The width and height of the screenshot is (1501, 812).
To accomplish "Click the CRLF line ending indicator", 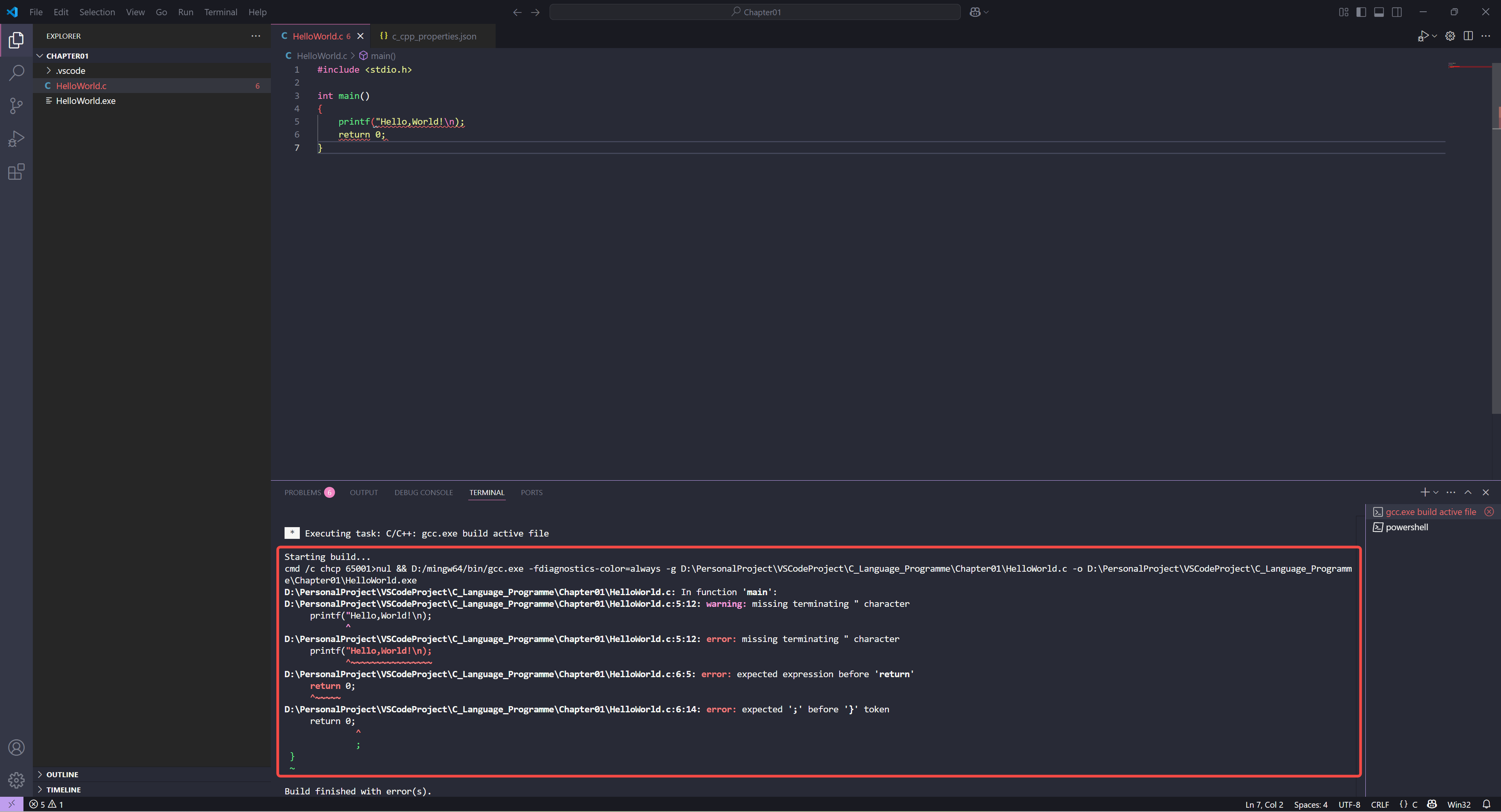I will tap(1380, 805).
